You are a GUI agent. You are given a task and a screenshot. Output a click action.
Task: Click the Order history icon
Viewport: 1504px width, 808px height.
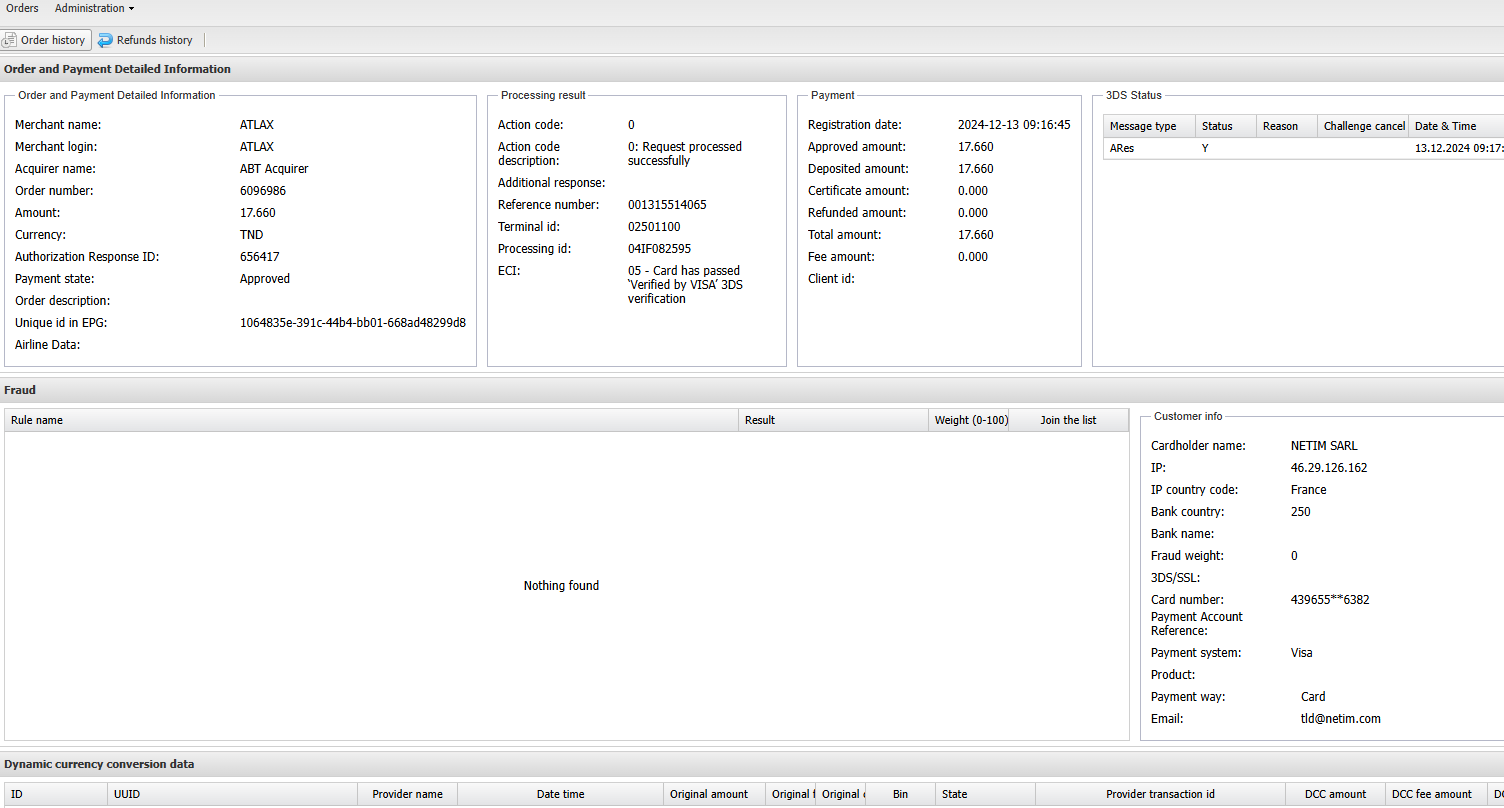(10, 40)
